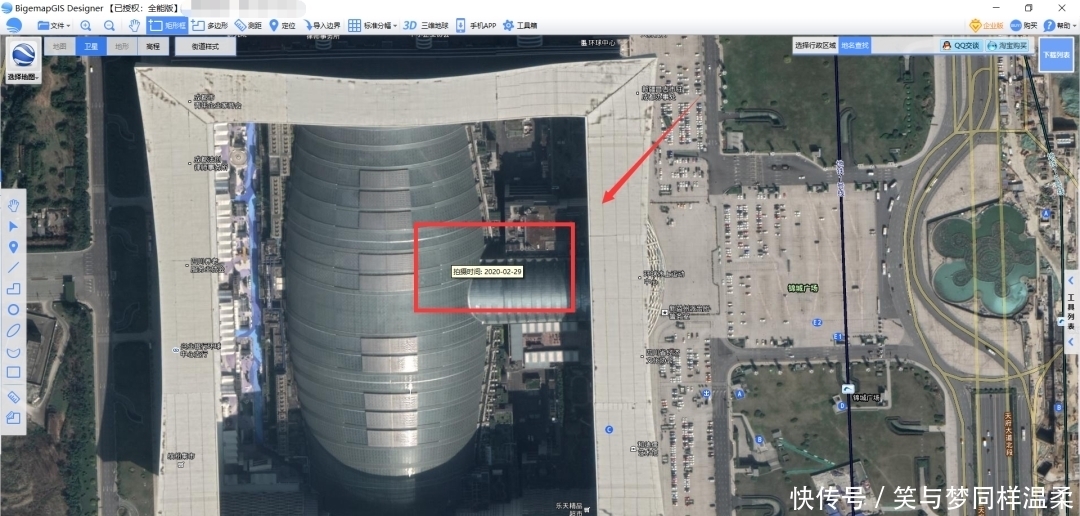Open the 手机APP mobile app option
This screenshot has width=1080, height=516.
point(476,25)
